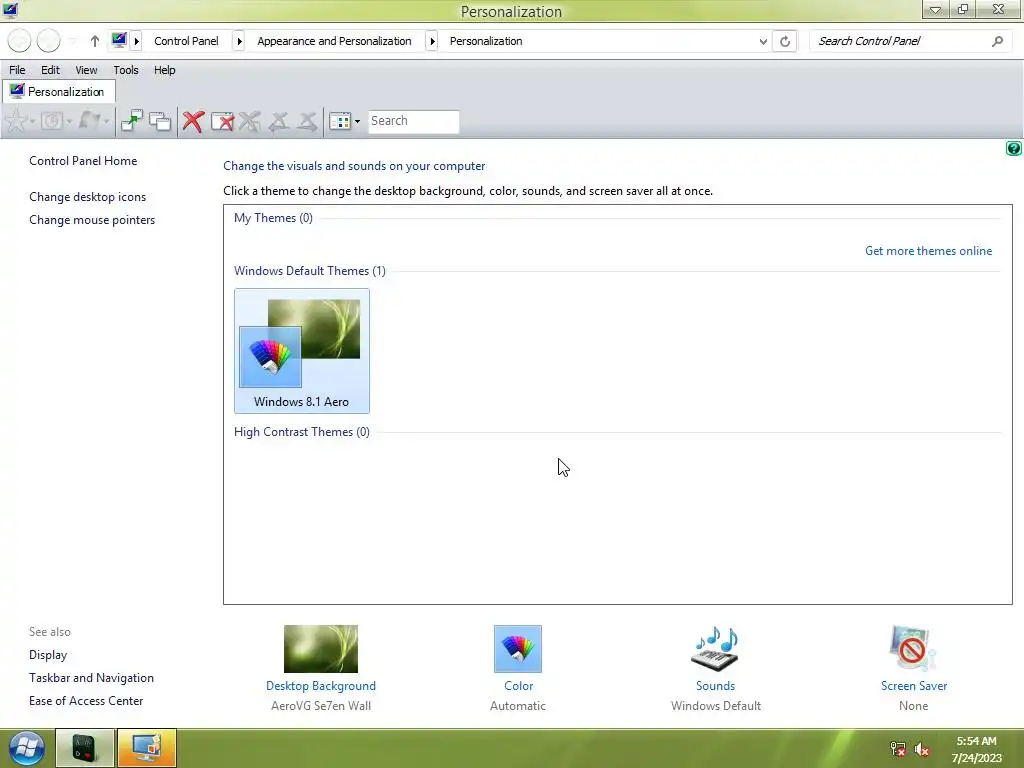The height and width of the screenshot is (768, 1024).
Task: Click the Control Panel icon in the address bar
Action: coord(118,40)
